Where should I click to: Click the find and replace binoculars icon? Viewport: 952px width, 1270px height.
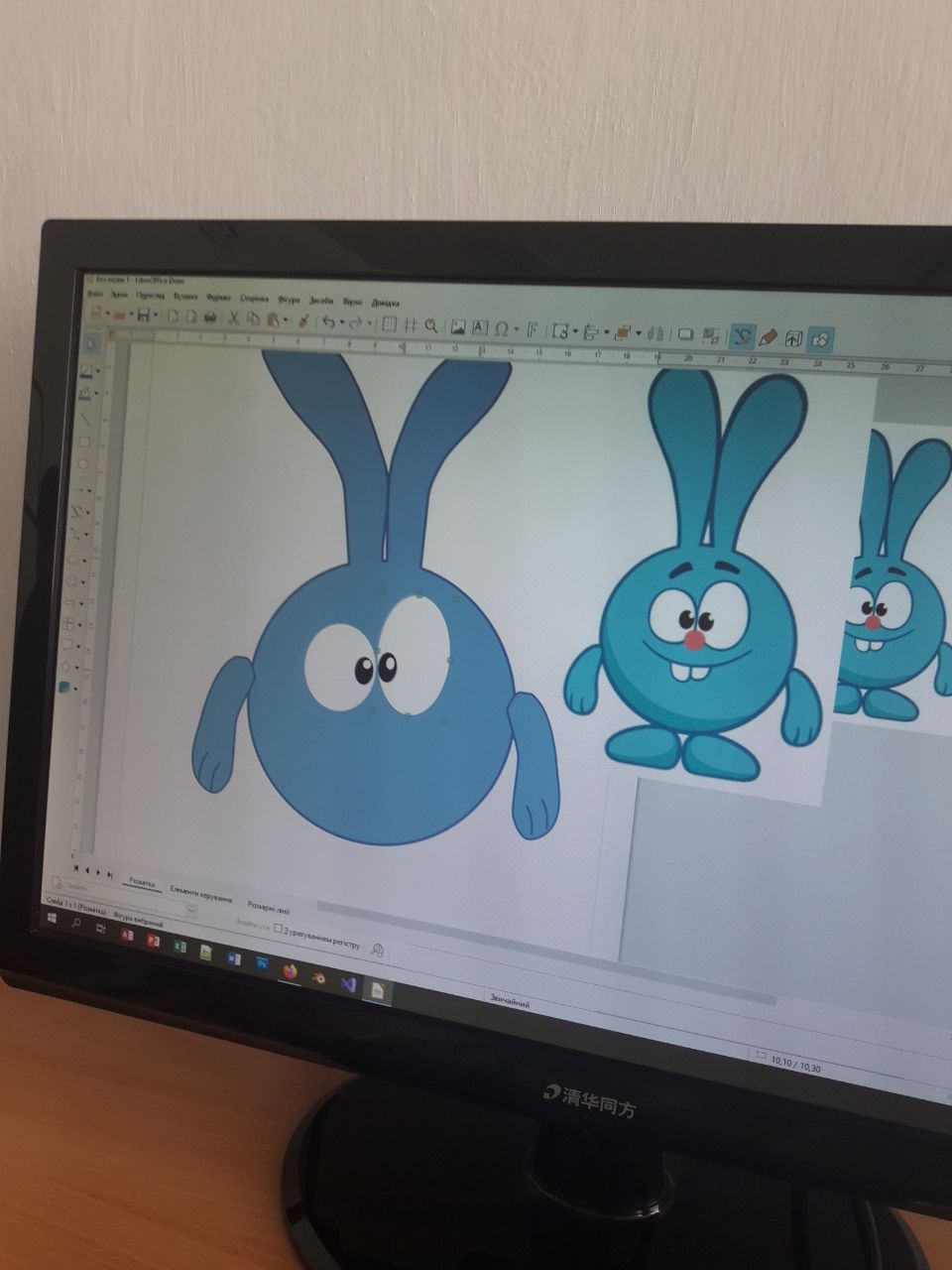(x=377, y=951)
